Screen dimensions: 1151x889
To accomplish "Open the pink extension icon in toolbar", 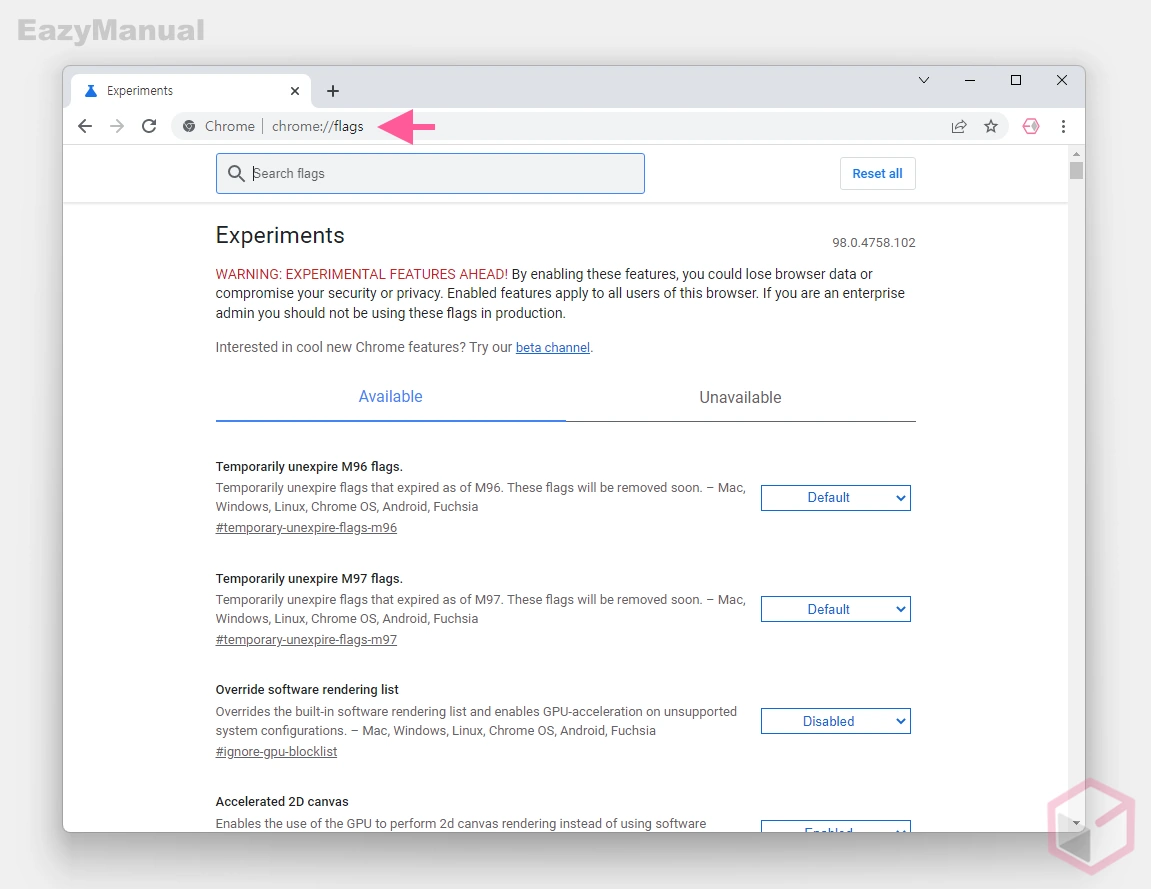I will 1031,126.
